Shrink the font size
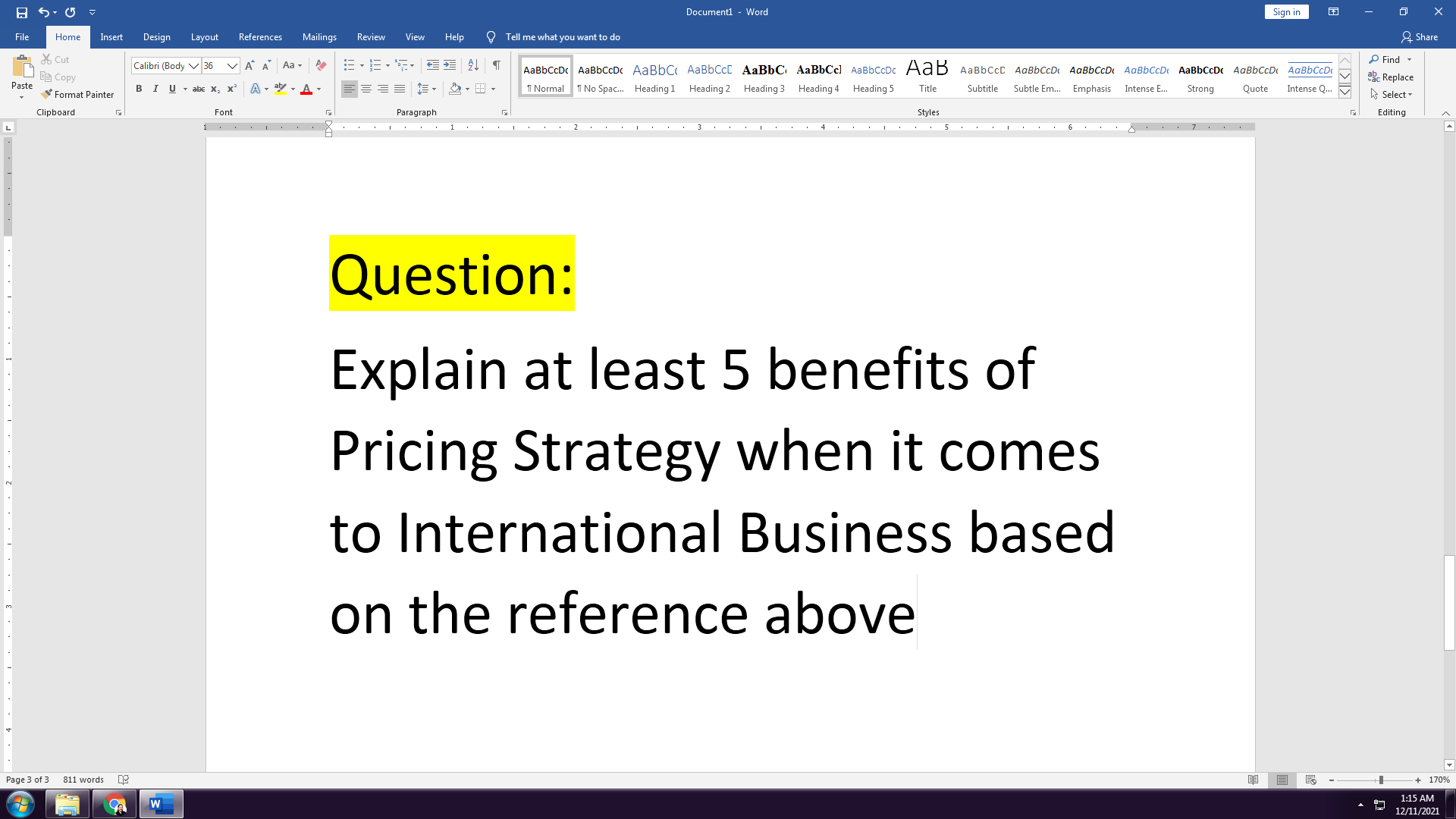 [x=266, y=66]
